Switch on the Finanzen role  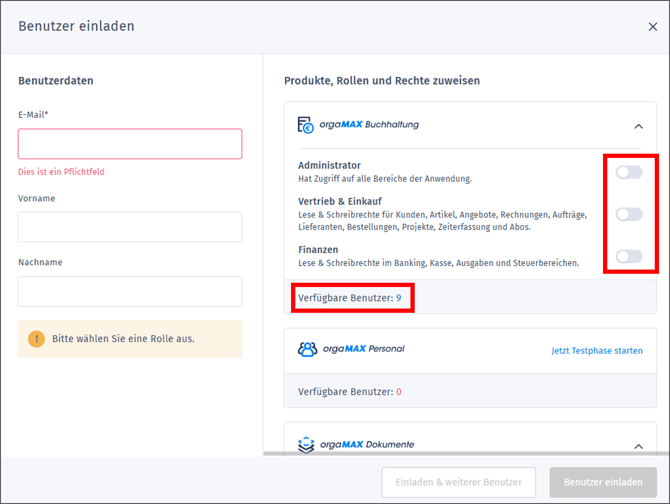pos(628,256)
